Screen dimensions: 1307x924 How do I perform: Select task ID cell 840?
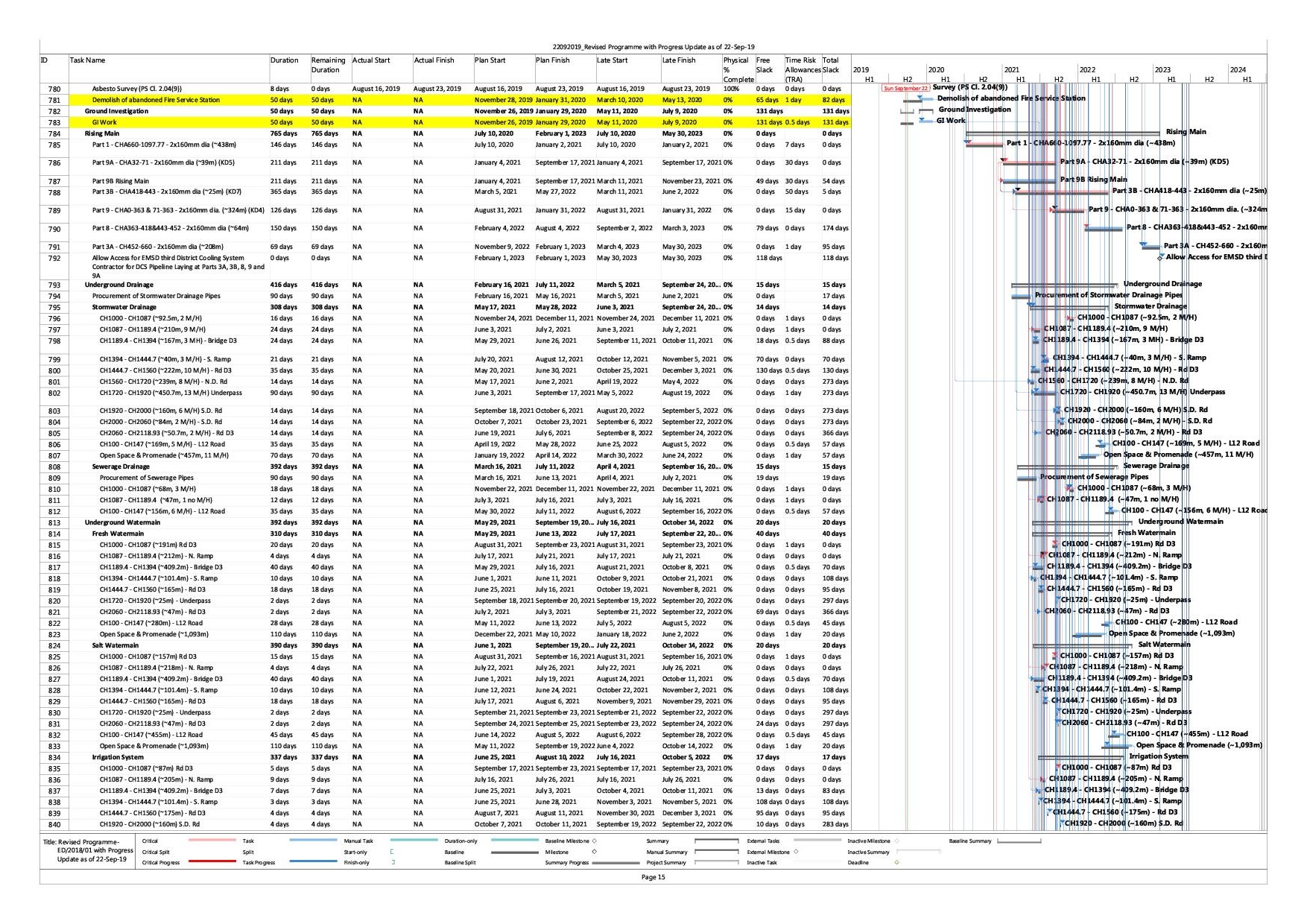click(x=54, y=825)
